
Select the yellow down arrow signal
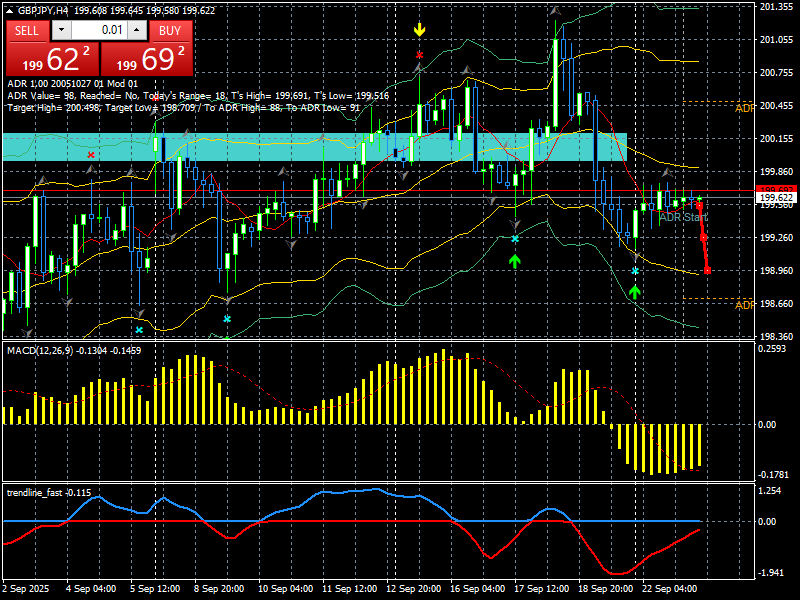(x=419, y=30)
